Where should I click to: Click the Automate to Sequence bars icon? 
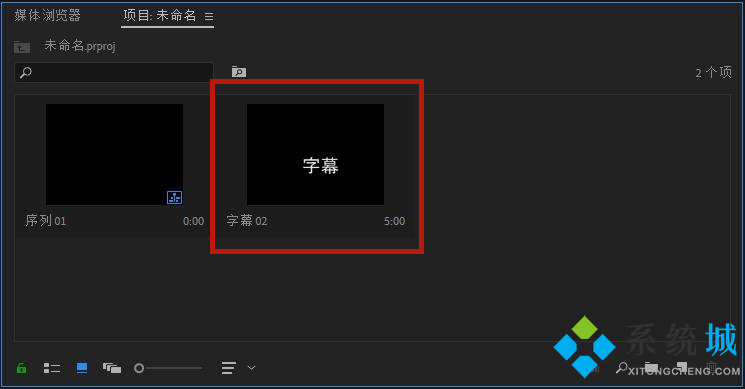click(x=595, y=368)
